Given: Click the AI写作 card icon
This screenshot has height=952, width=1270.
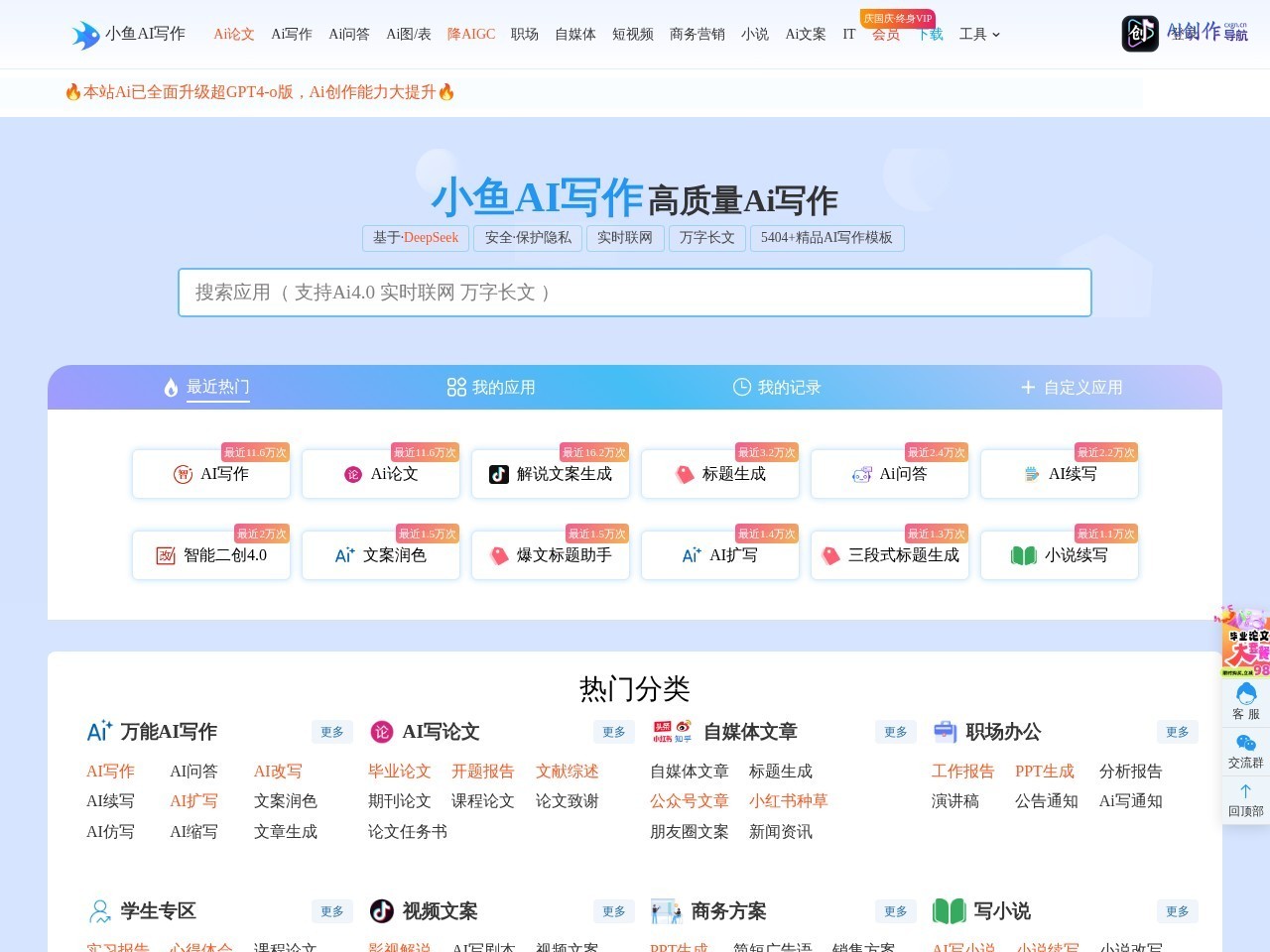Looking at the screenshot, I should click(x=183, y=475).
